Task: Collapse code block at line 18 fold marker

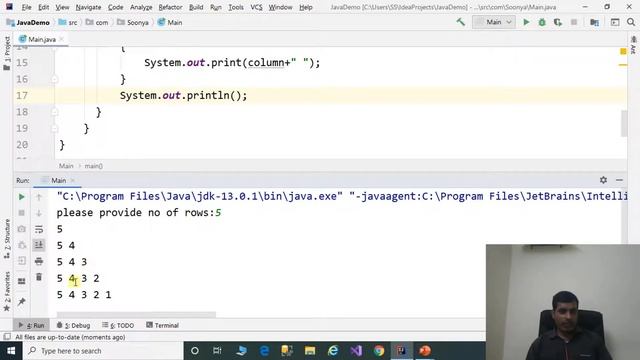Action: tap(54, 112)
